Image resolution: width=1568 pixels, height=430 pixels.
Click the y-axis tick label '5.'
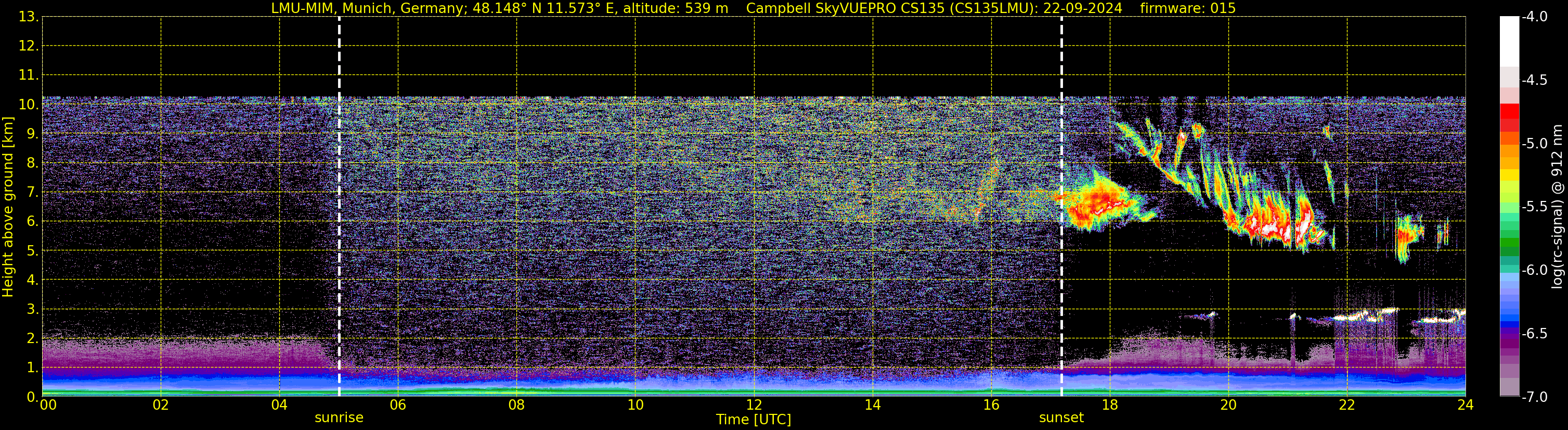point(32,250)
